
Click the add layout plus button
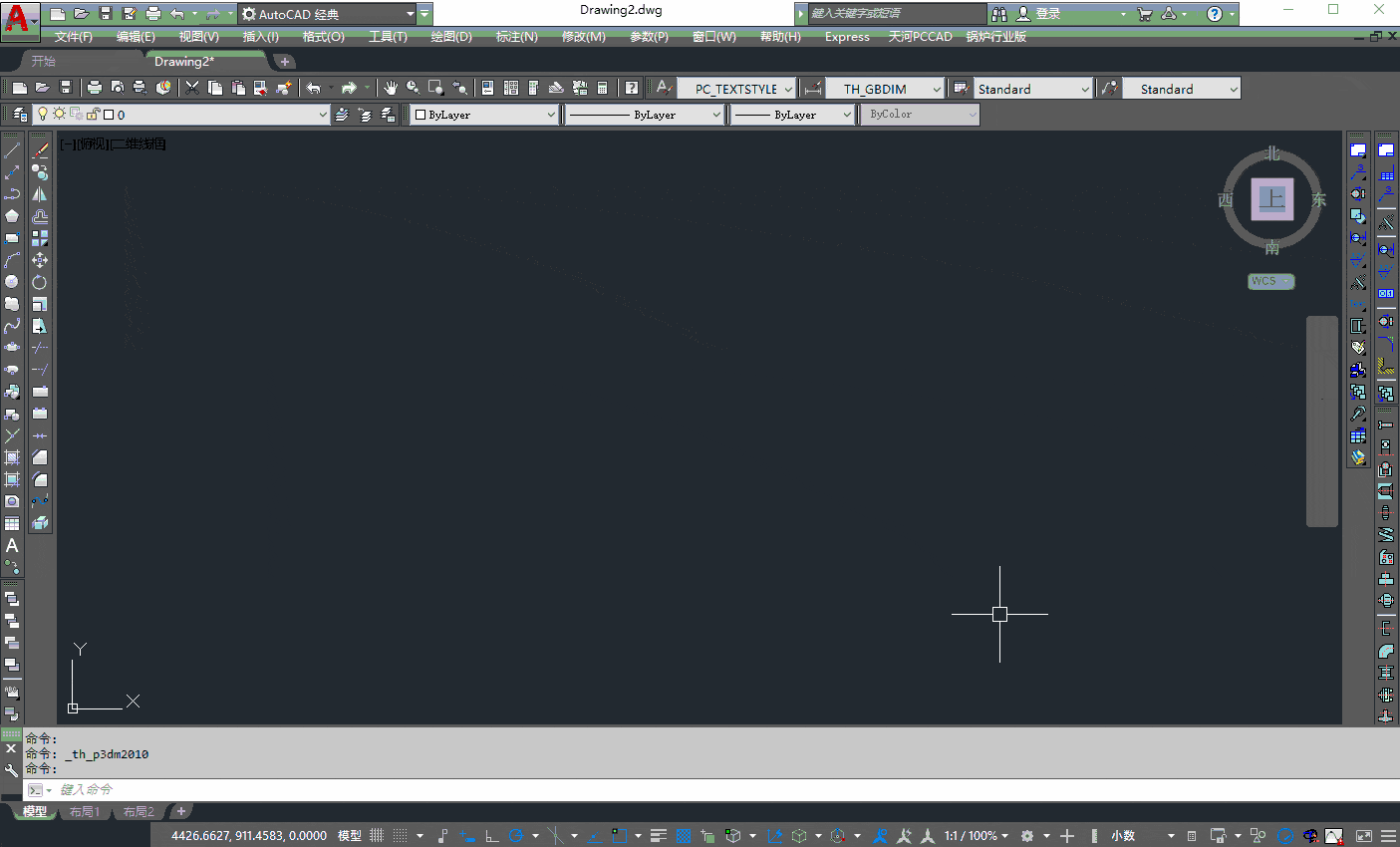click(181, 811)
